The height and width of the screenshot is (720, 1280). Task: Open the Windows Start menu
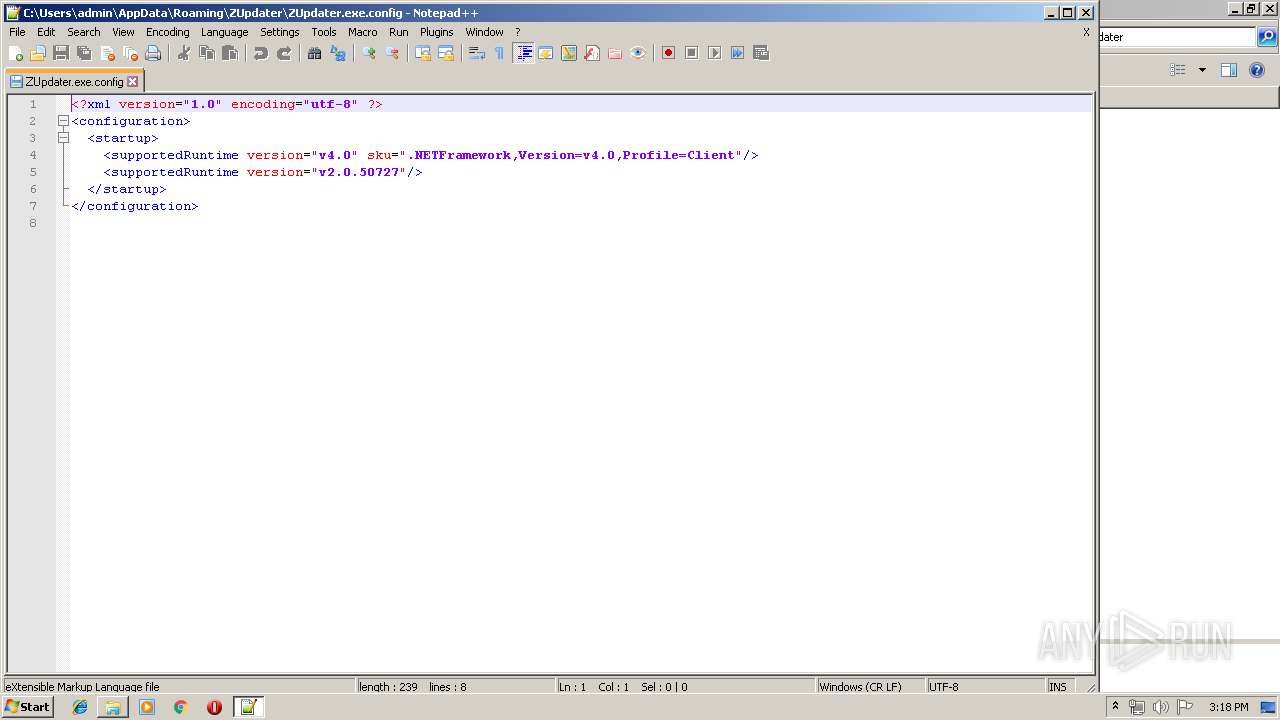pos(28,707)
